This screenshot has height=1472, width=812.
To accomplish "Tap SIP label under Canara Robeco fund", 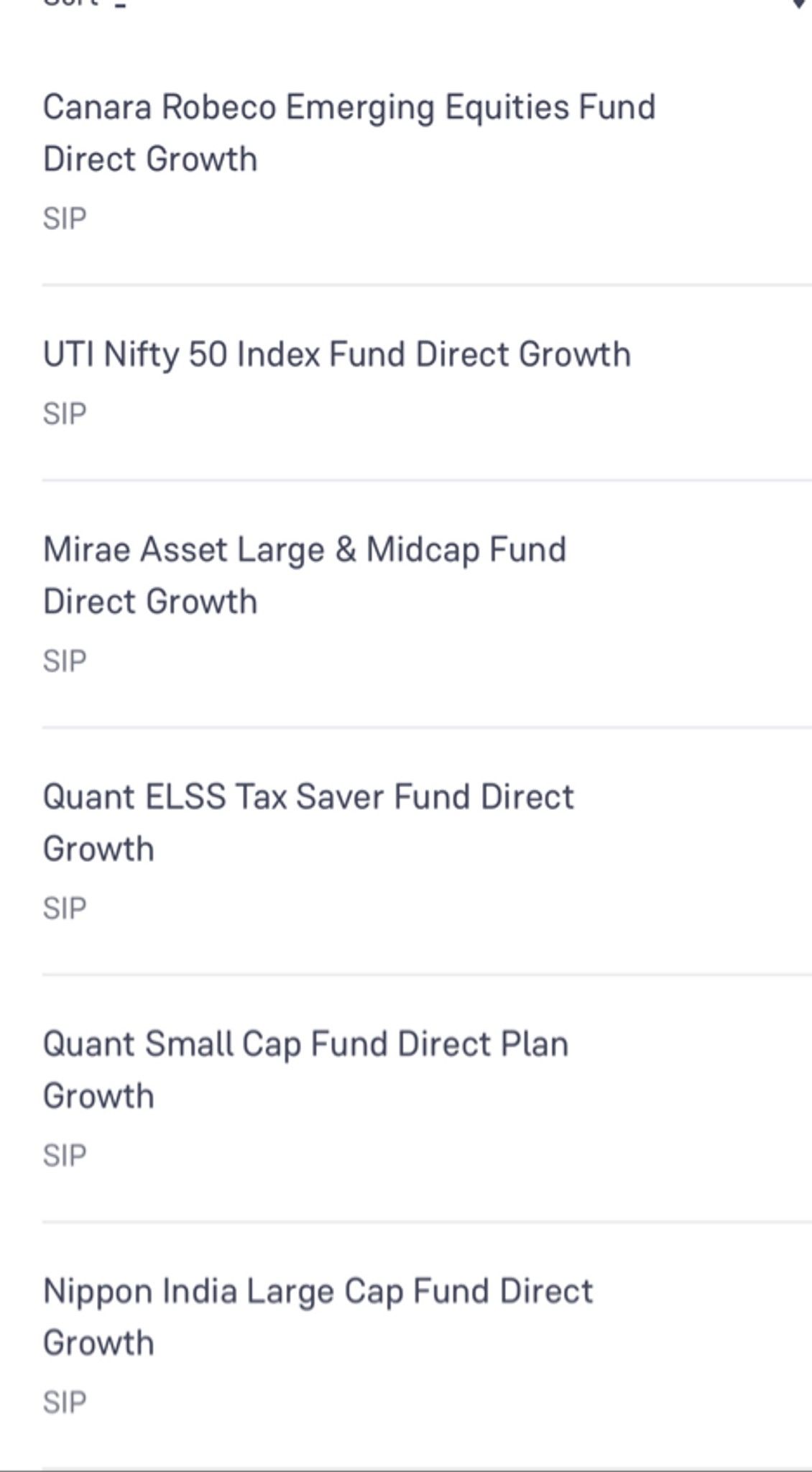I will (x=65, y=218).
